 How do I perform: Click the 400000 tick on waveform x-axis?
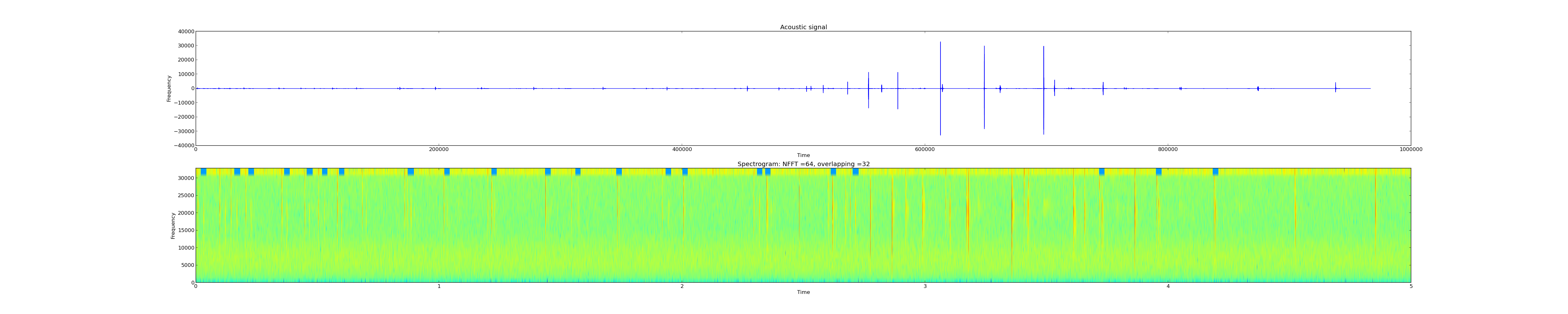[x=681, y=149]
